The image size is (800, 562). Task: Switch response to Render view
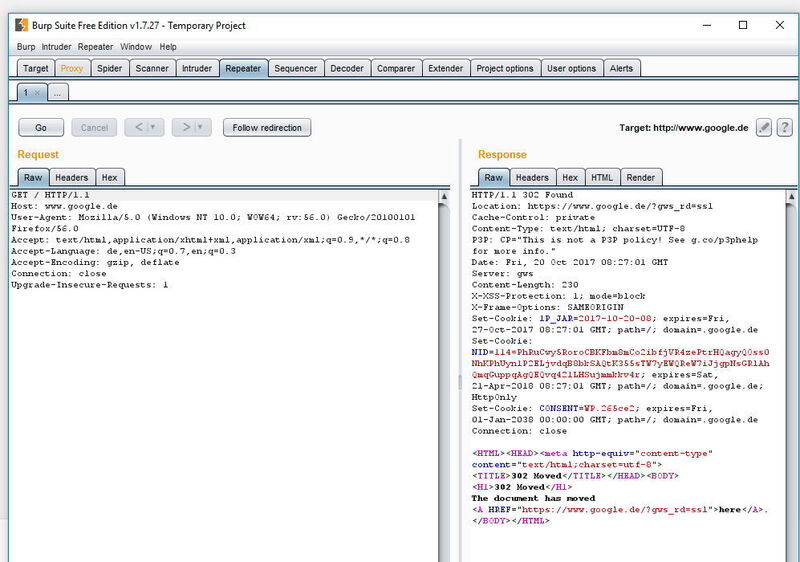[640, 177]
